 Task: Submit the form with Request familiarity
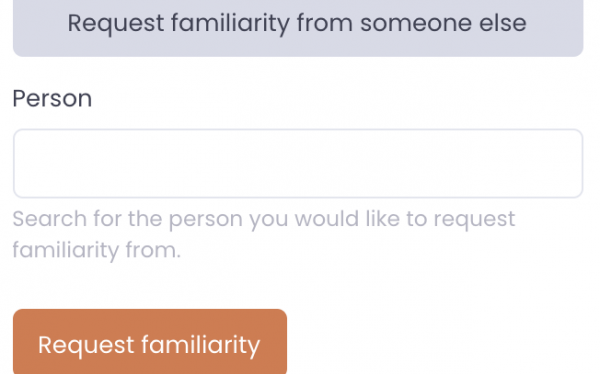point(150,342)
